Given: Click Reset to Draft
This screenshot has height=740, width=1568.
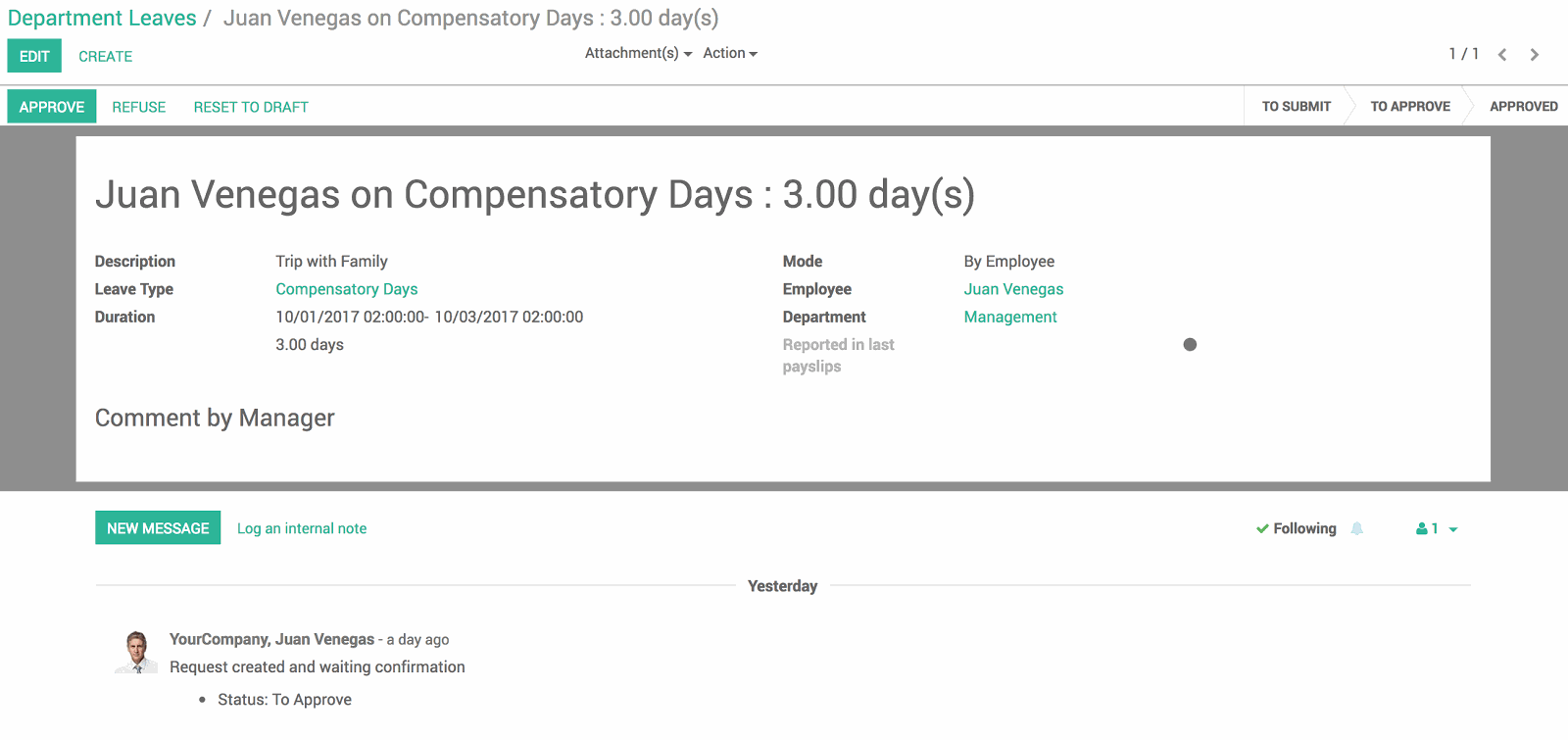Looking at the screenshot, I should click(x=251, y=107).
